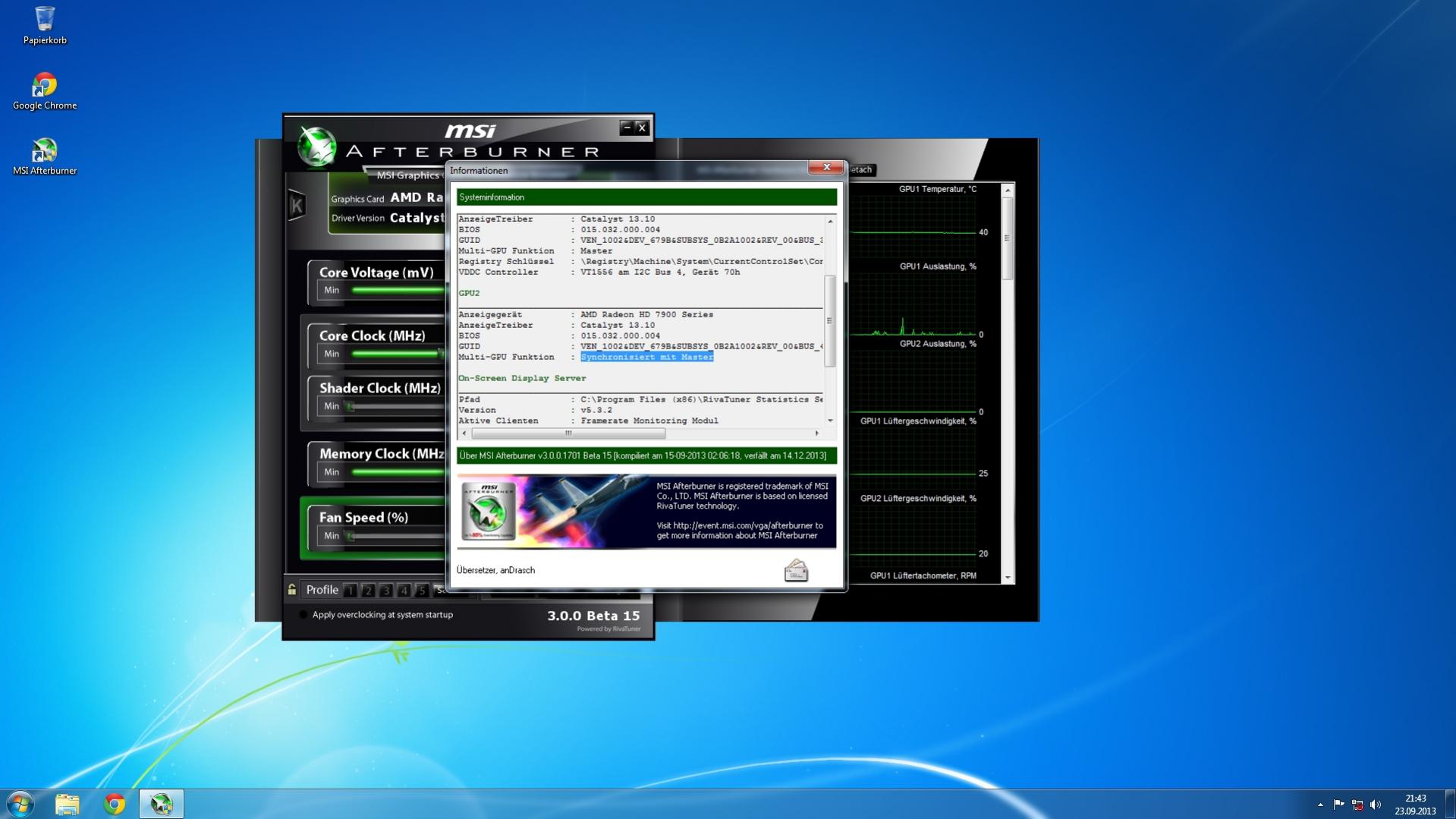
Task: Select profile slot 1
Action: [x=351, y=591]
